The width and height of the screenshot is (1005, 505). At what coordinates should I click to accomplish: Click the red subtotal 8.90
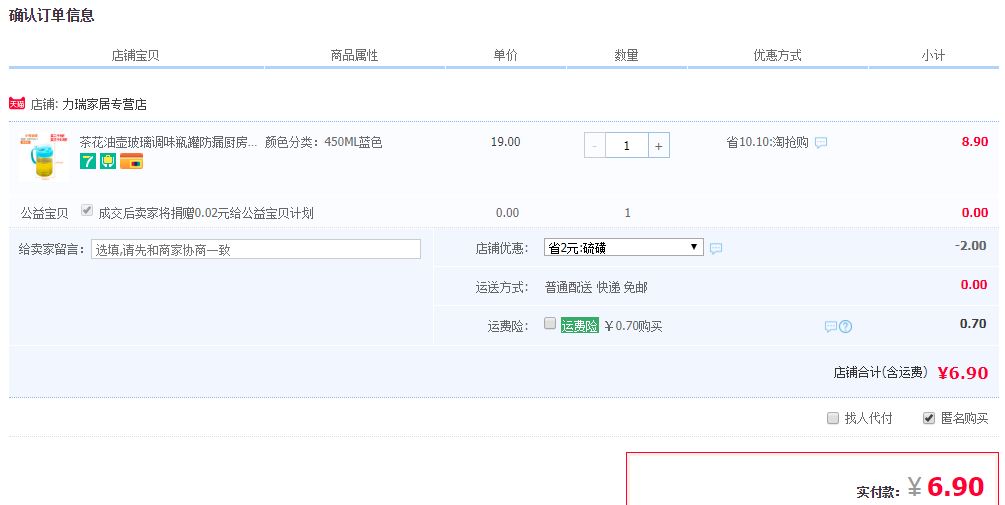[975, 142]
